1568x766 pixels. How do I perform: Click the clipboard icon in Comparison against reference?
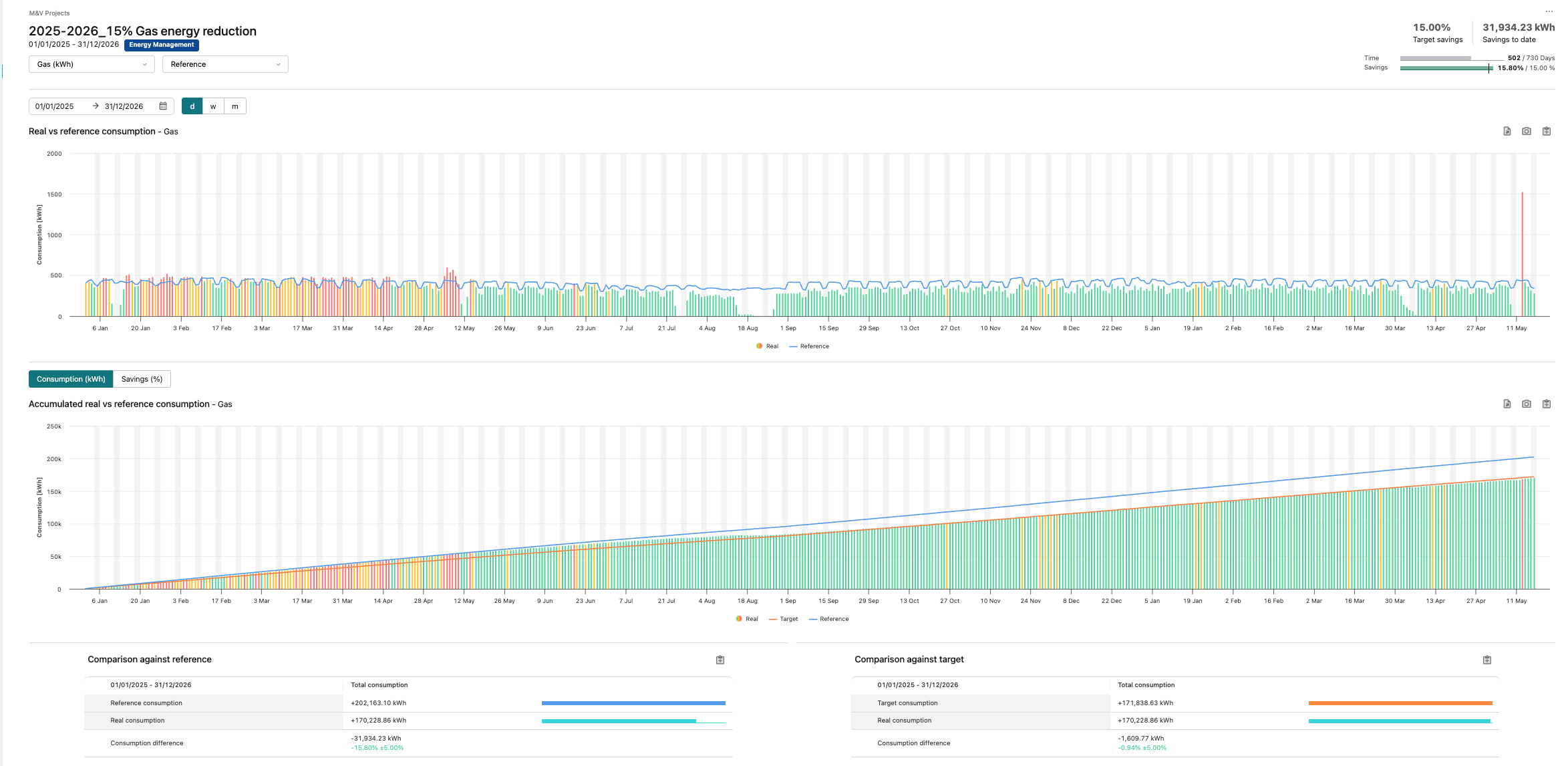[x=720, y=660]
